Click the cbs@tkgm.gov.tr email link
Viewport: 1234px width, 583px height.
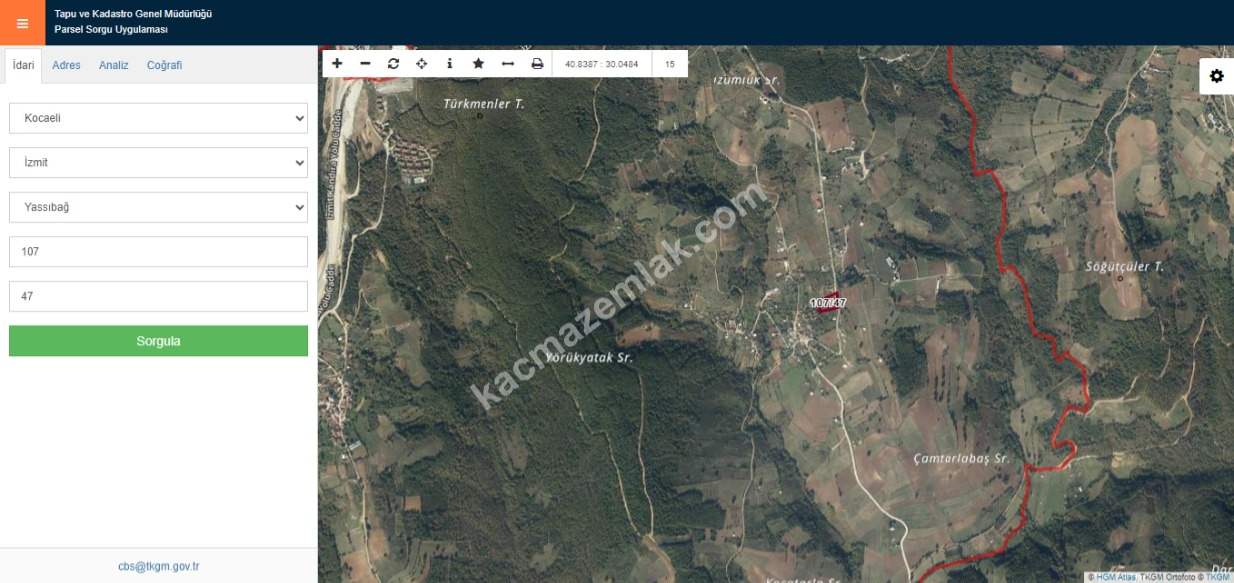tap(158, 566)
